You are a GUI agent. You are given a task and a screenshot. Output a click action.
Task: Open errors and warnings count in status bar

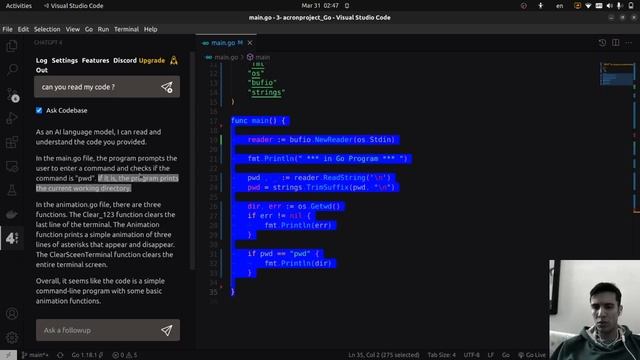coord(125,355)
